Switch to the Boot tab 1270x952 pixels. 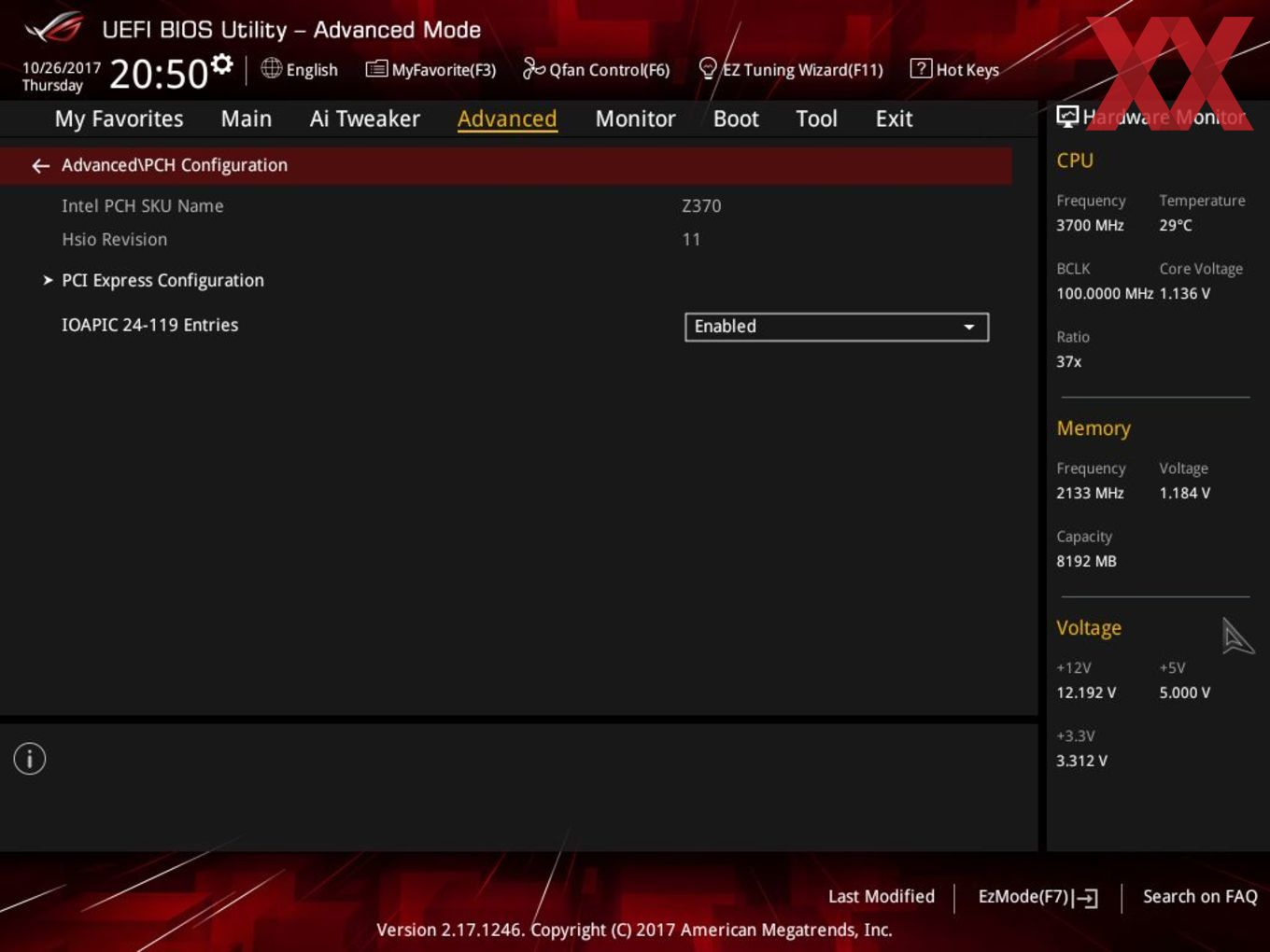(x=736, y=119)
